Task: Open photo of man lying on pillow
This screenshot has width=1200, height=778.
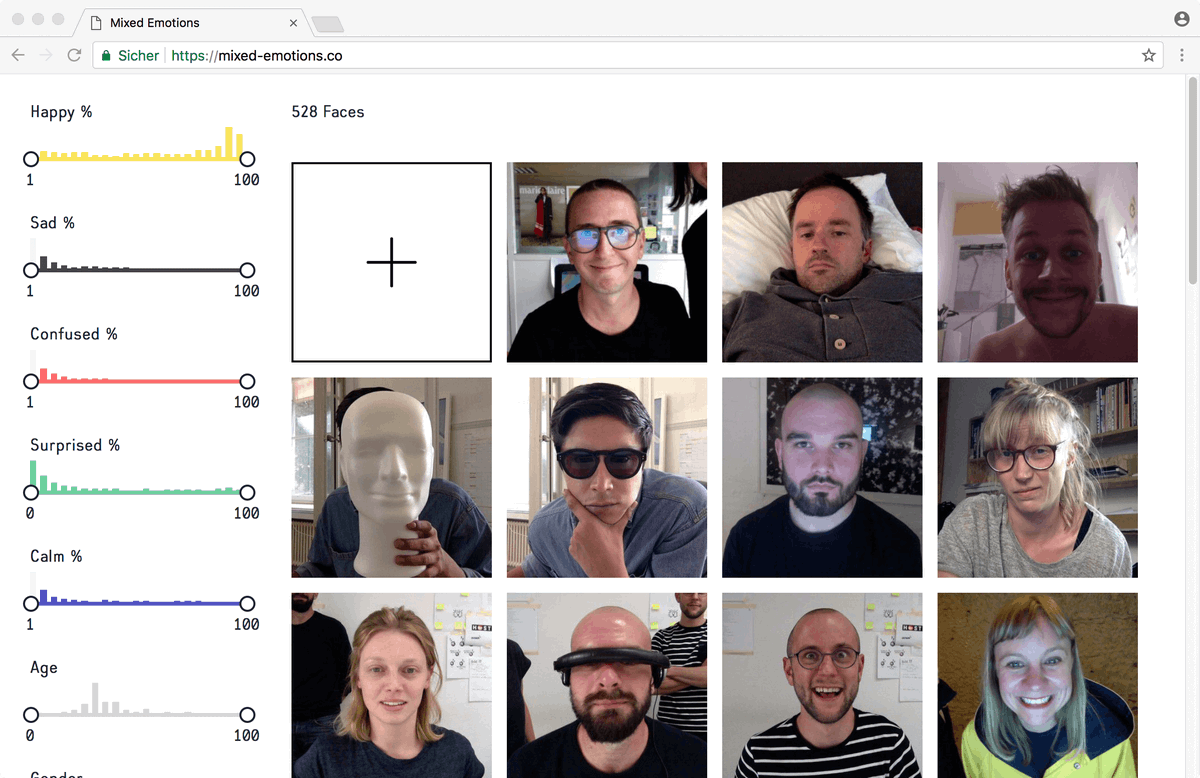Action: tap(822, 262)
